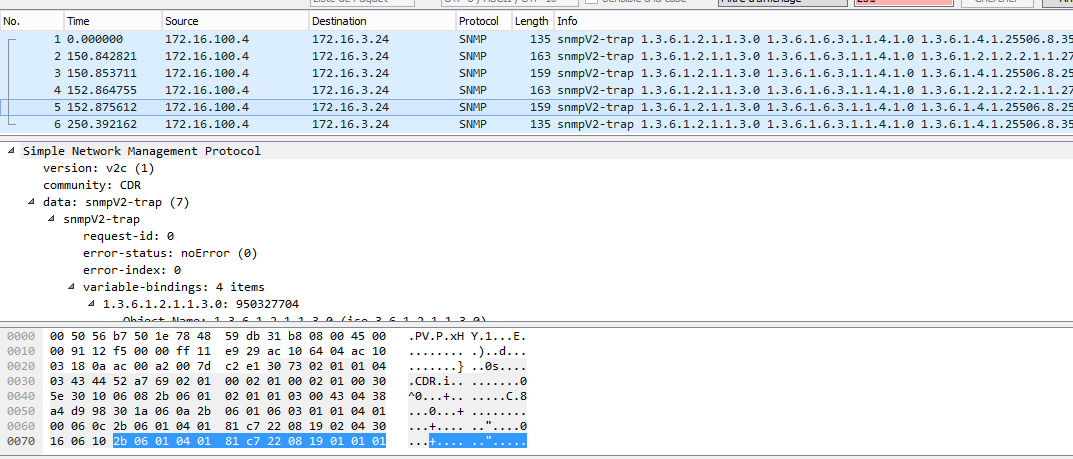Click destination 172.16.3.24 in packet 3

pyautogui.click(x=350, y=73)
